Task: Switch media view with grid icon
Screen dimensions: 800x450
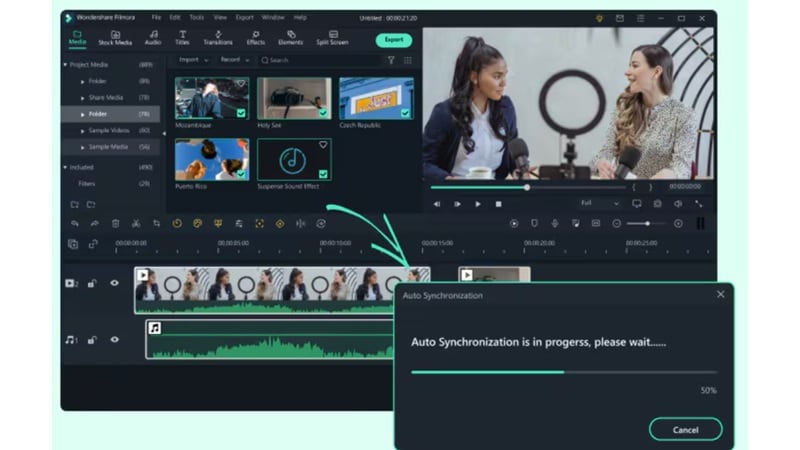Action: [x=408, y=60]
